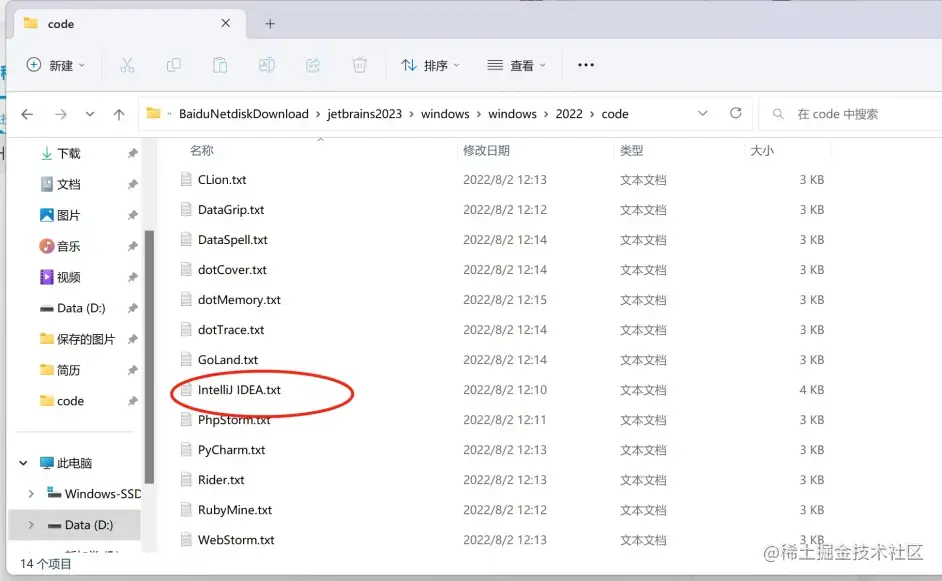Click the folder icon in address bar
This screenshot has height=581, width=942.
154,113
